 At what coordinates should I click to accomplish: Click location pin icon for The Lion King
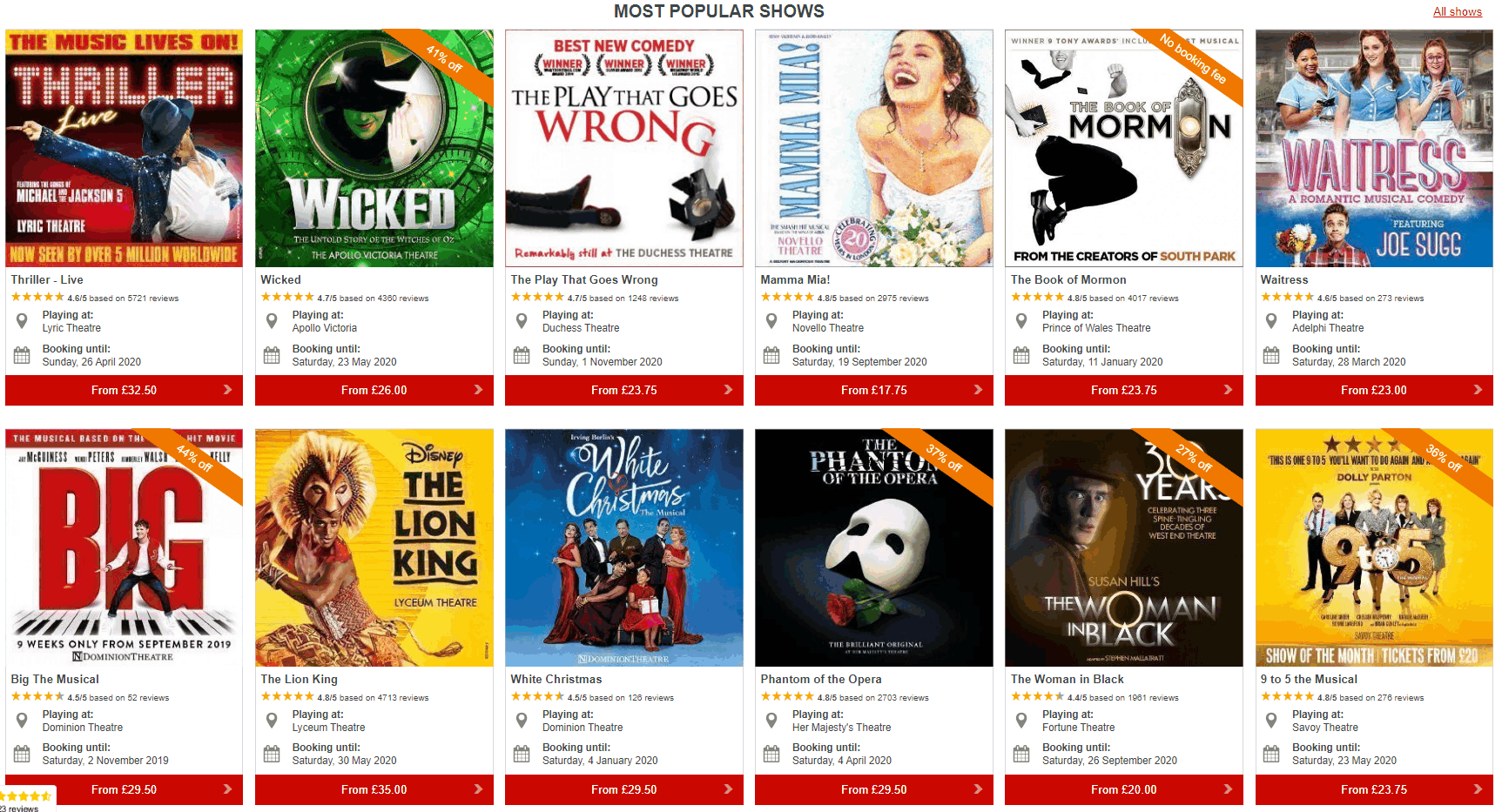[272, 721]
